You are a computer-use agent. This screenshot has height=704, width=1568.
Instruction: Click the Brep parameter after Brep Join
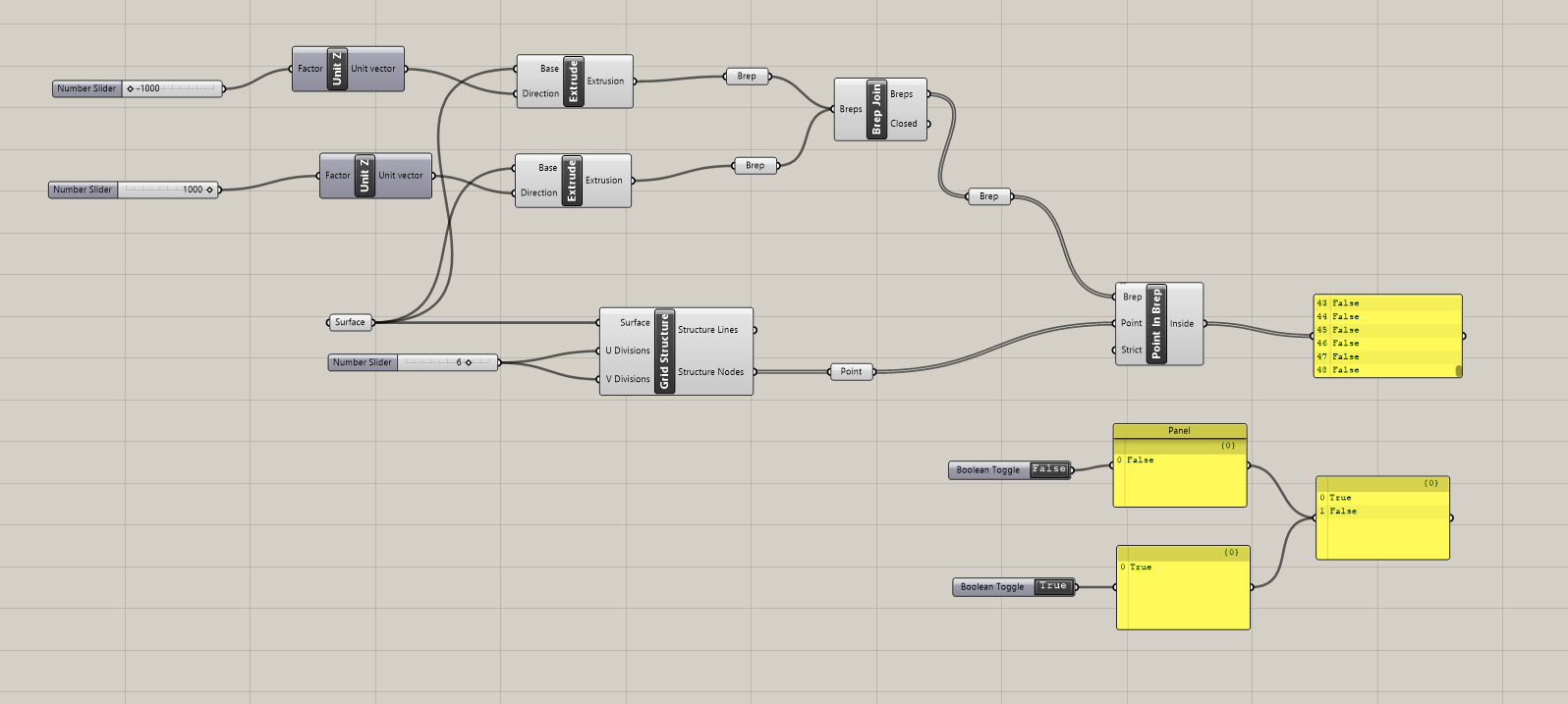[988, 196]
